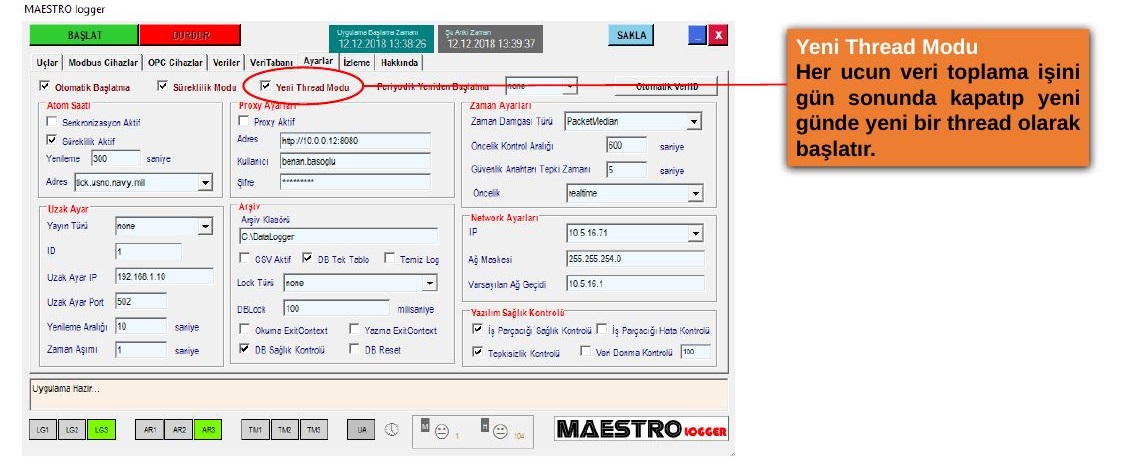The width and height of the screenshot is (1134, 469).
Task: Switch to Modbus Cihazlar tab
Action: 103,63
